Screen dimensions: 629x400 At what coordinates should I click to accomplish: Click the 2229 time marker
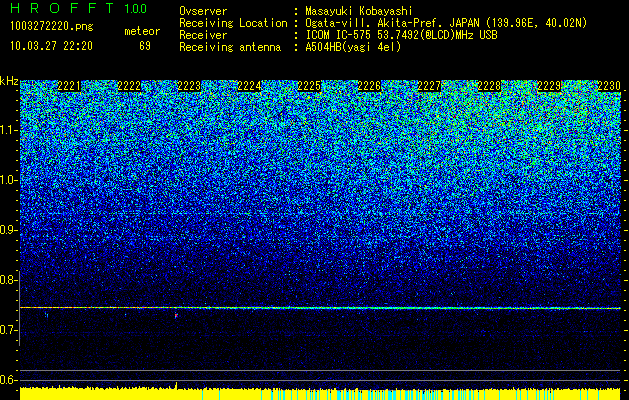549,86
